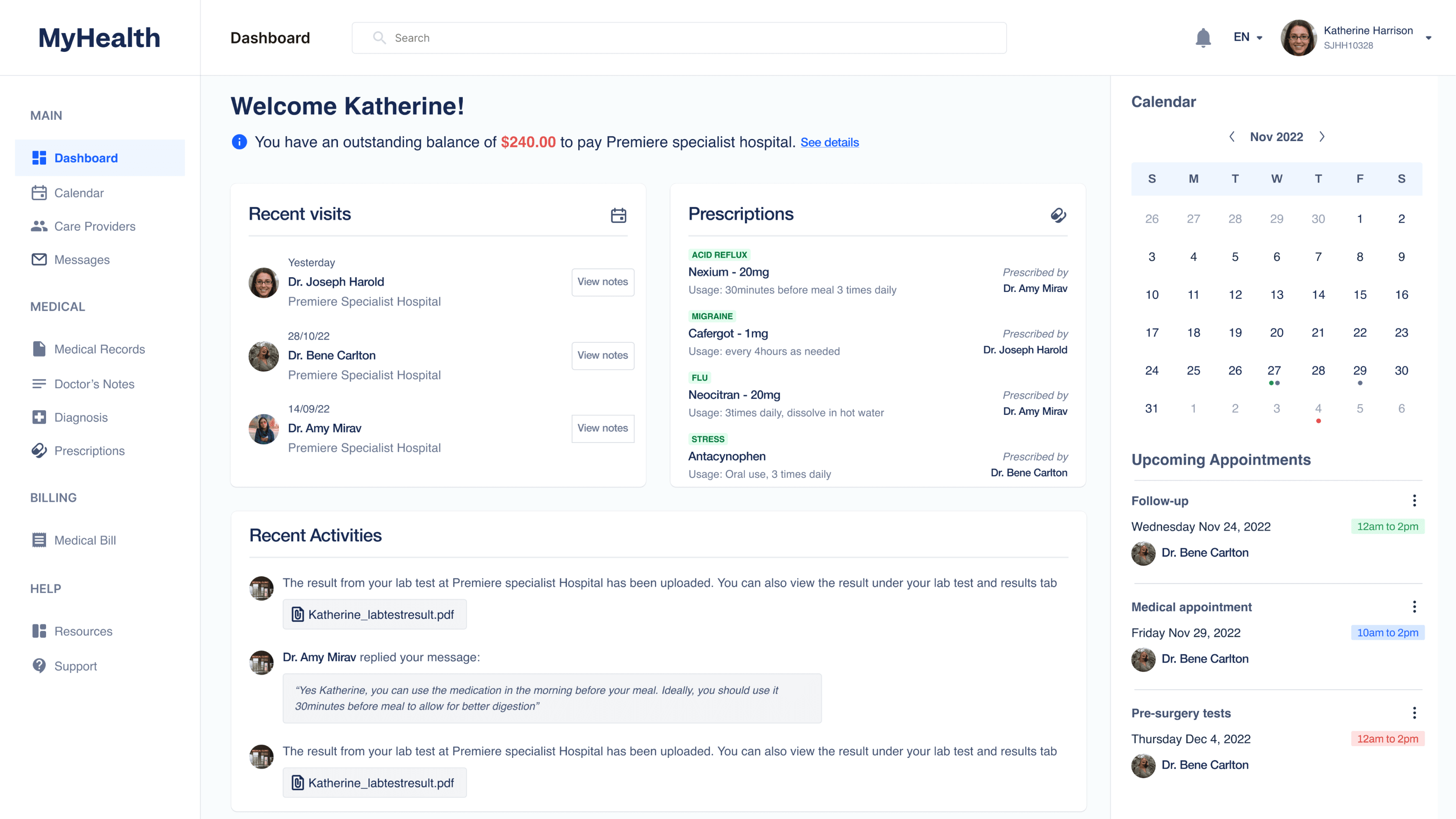Open last Katherine_labtestresult.pdf attachment
The width and height of the screenshot is (1456, 819).
pyautogui.click(x=374, y=782)
